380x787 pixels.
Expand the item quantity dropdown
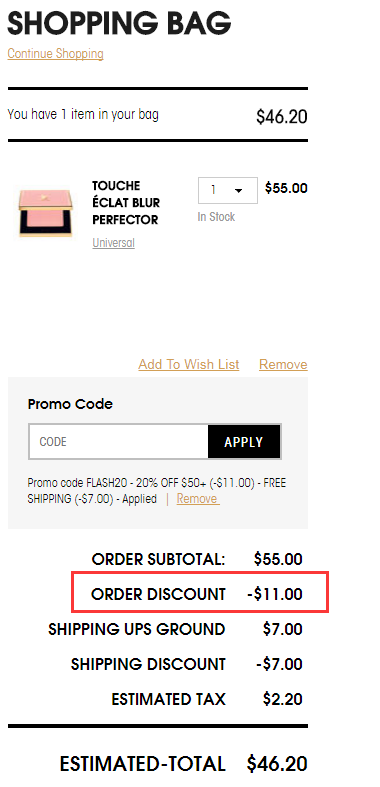(x=228, y=190)
